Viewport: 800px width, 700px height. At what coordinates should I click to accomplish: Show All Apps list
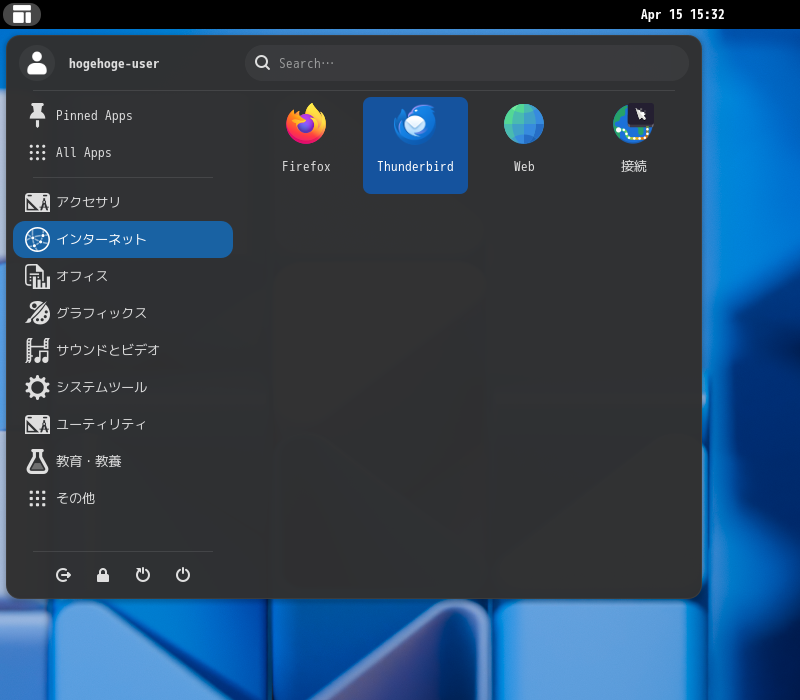point(123,153)
